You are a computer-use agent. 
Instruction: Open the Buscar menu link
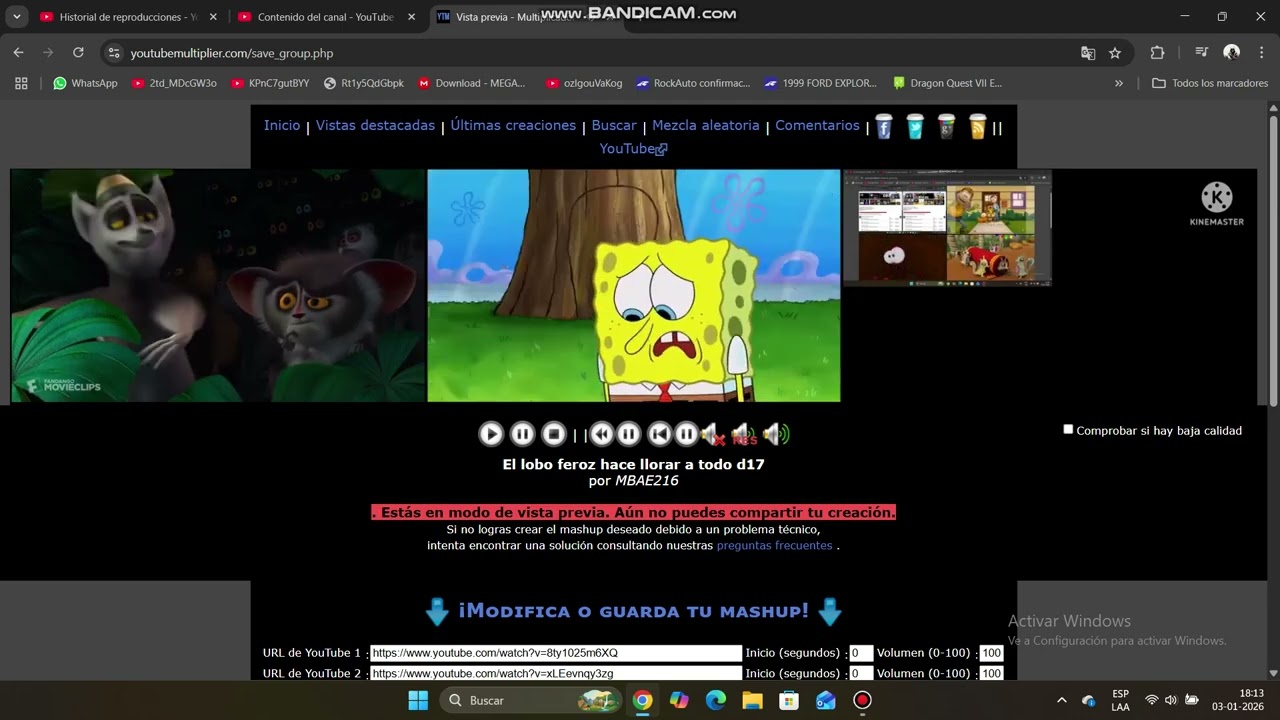pos(614,125)
